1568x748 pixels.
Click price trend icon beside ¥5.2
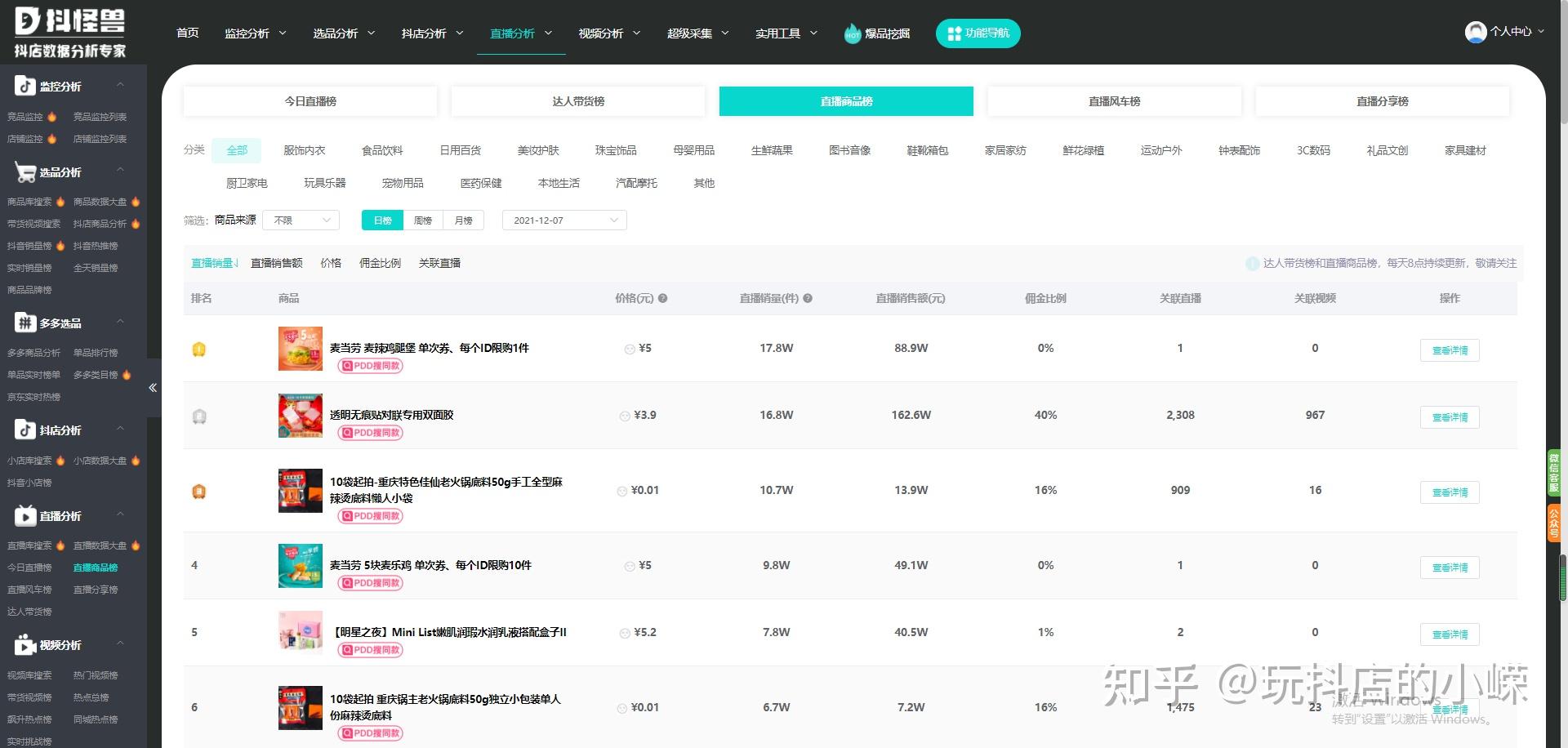[625, 633]
